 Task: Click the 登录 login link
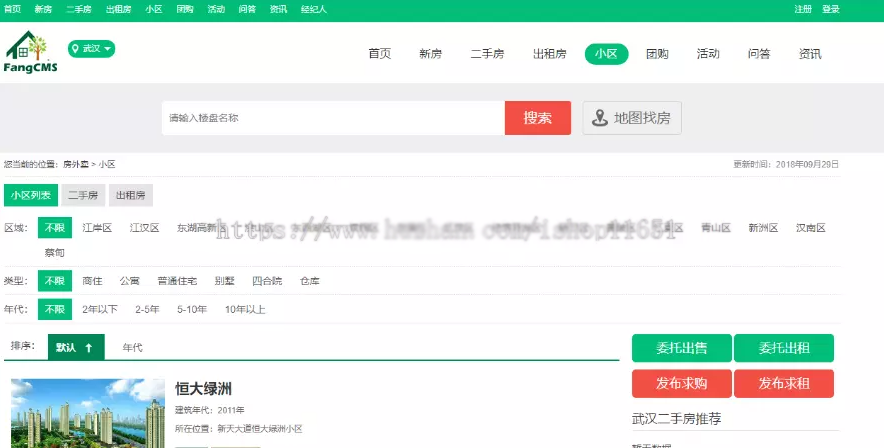tap(830, 9)
